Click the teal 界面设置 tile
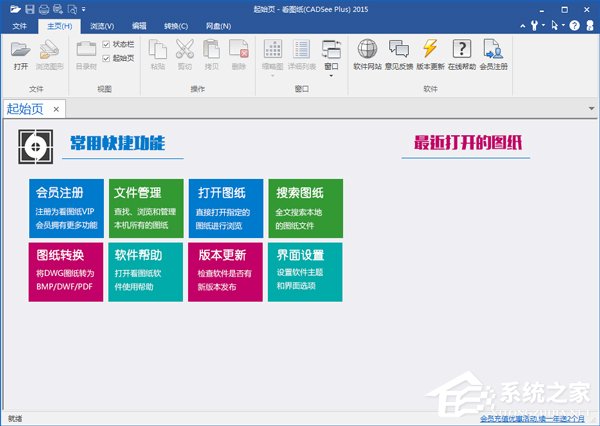This screenshot has height=426, width=600. [x=305, y=272]
